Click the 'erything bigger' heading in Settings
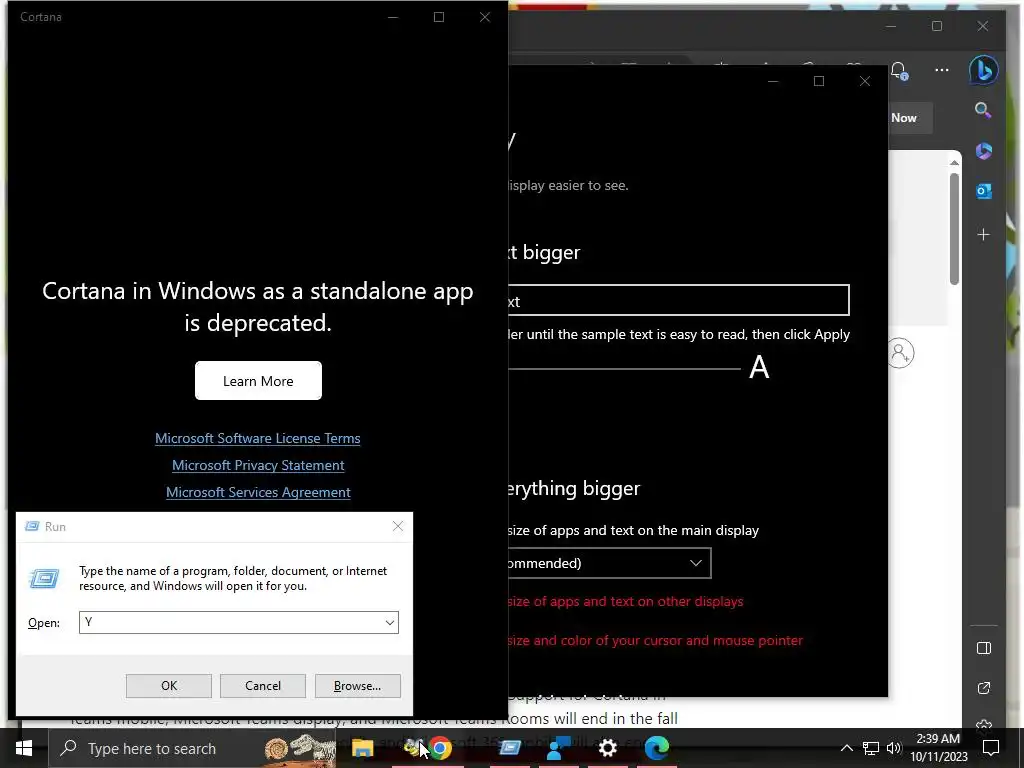Image resolution: width=1024 pixels, height=768 pixels. click(574, 488)
